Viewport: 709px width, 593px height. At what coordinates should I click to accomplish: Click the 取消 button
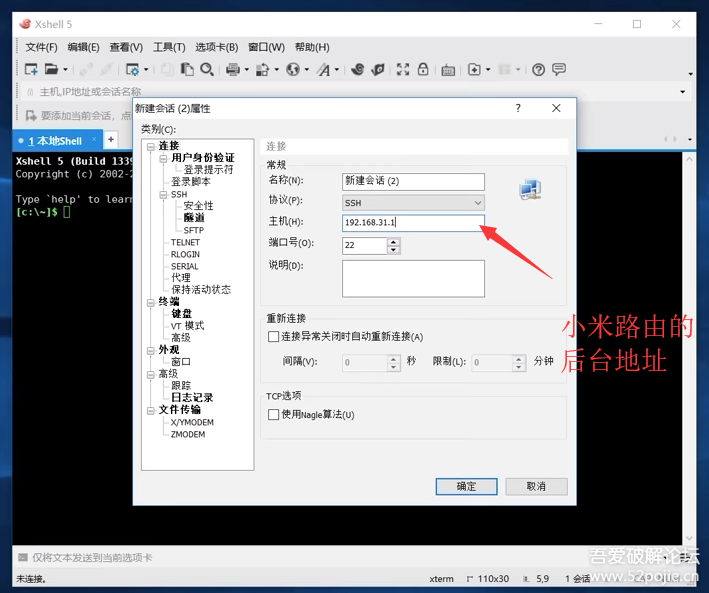(x=536, y=486)
